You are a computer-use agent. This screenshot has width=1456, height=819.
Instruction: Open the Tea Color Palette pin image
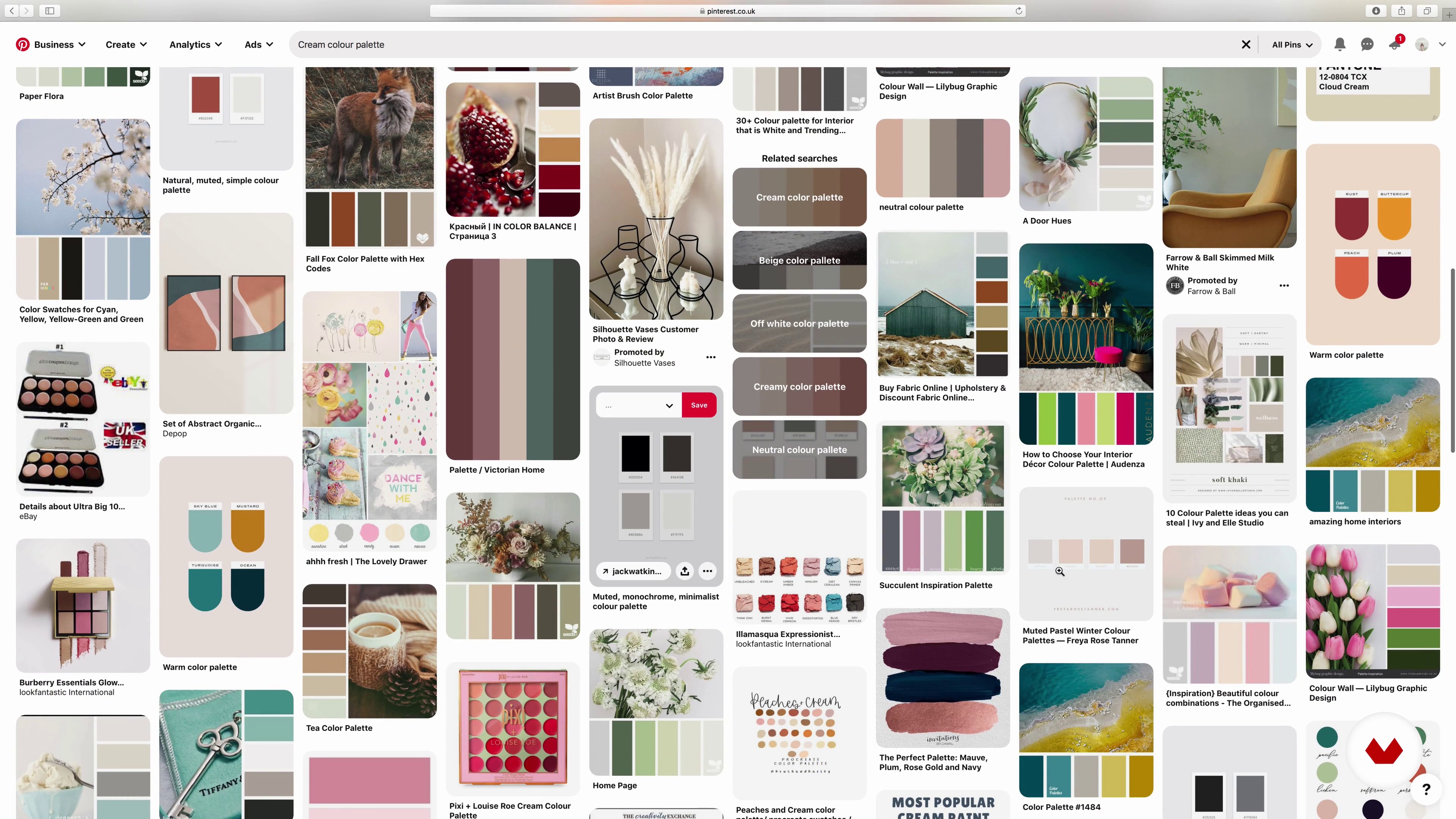pos(370,651)
